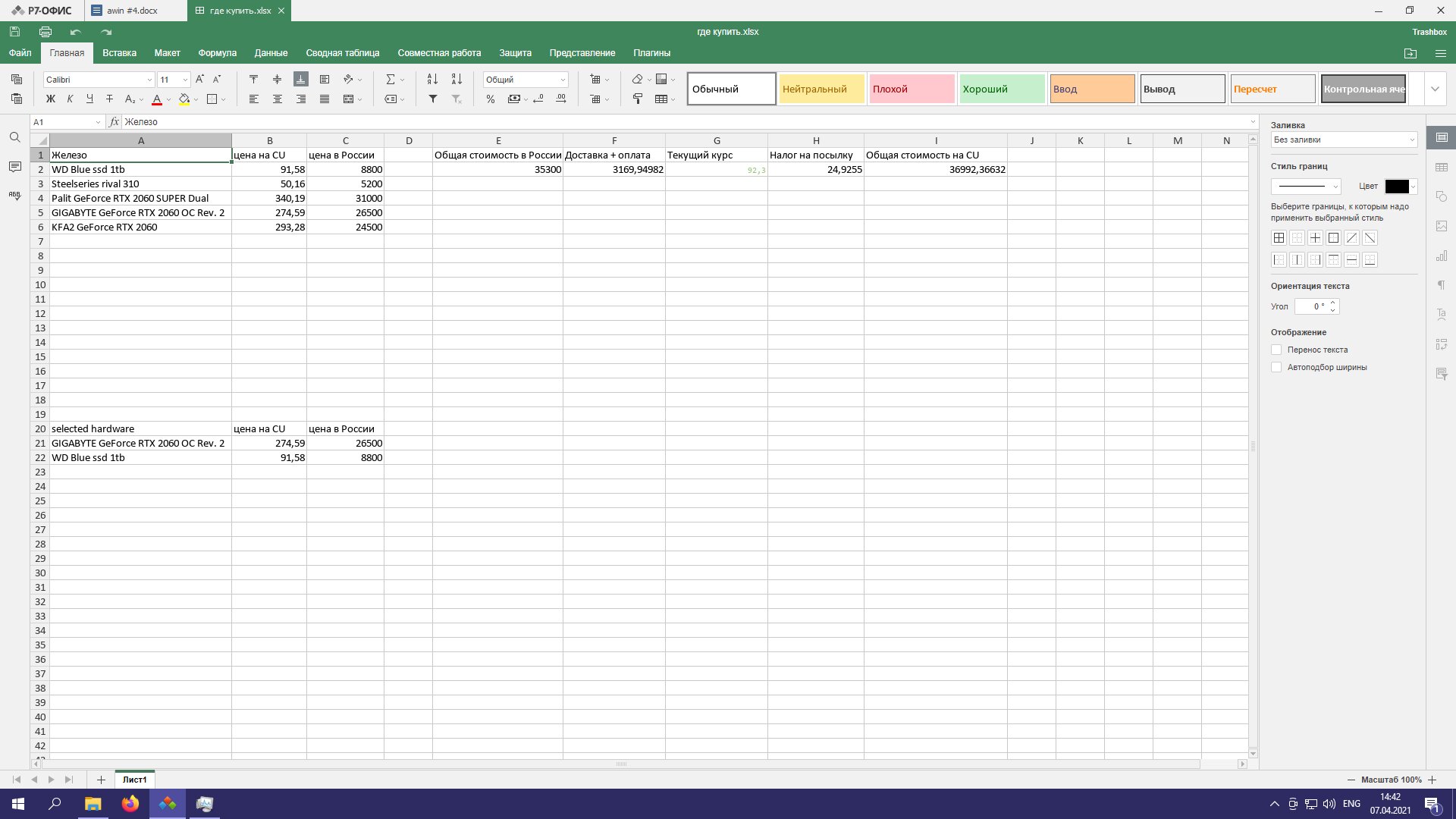Apply the Нейтральный cell style
The image size is (1456, 819).
(x=821, y=89)
